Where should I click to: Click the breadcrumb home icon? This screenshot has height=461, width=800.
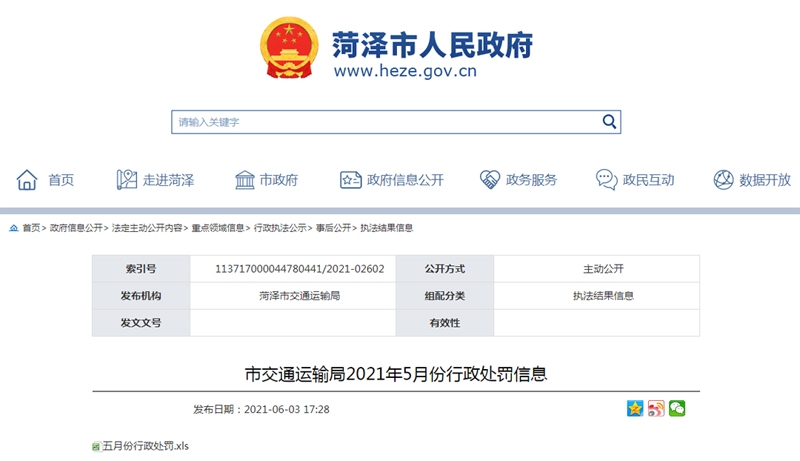14,228
